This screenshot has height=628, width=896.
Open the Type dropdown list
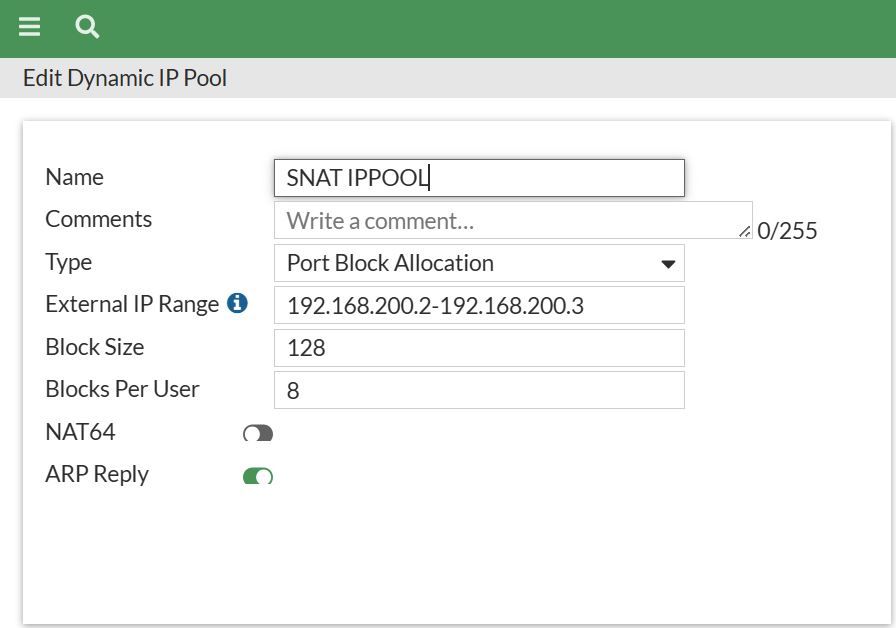[x=479, y=263]
